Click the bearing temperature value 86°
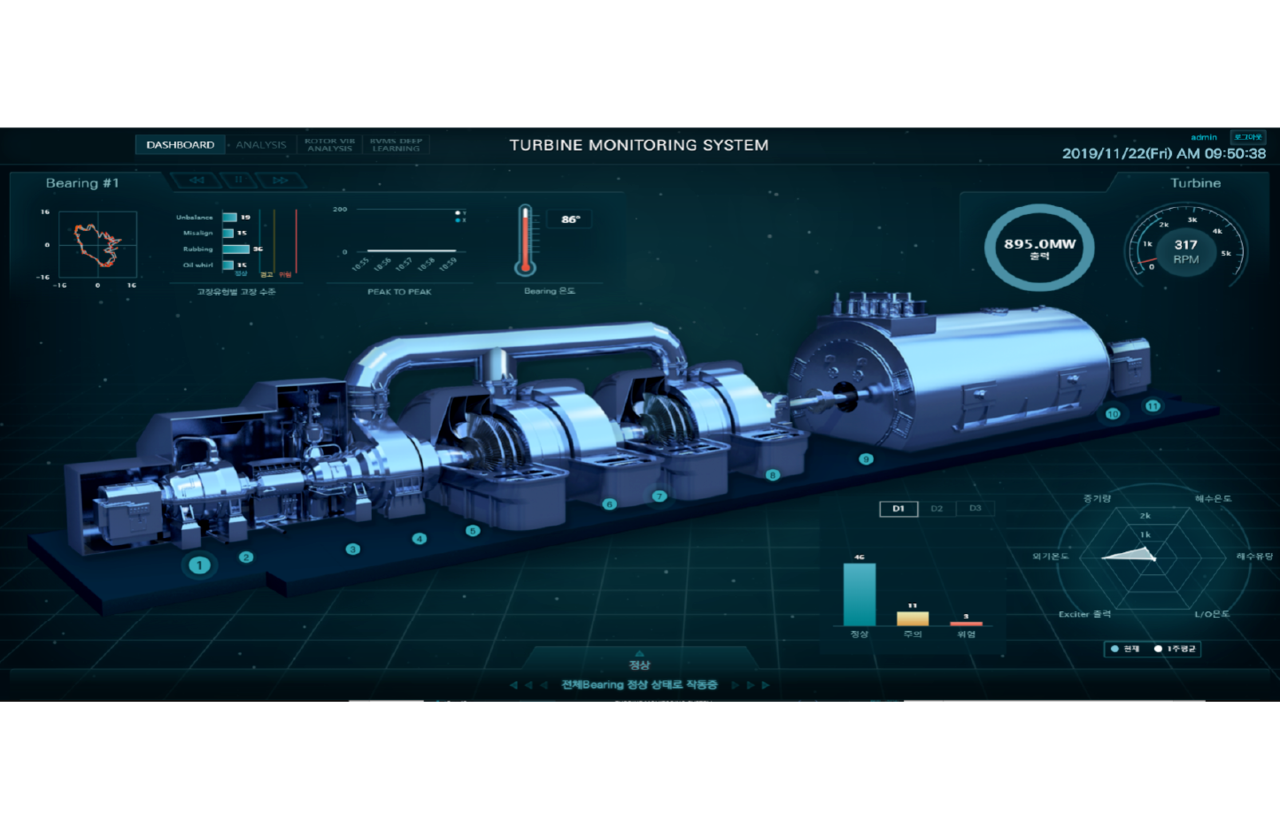 pyautogui.click(x=571, y=219)
